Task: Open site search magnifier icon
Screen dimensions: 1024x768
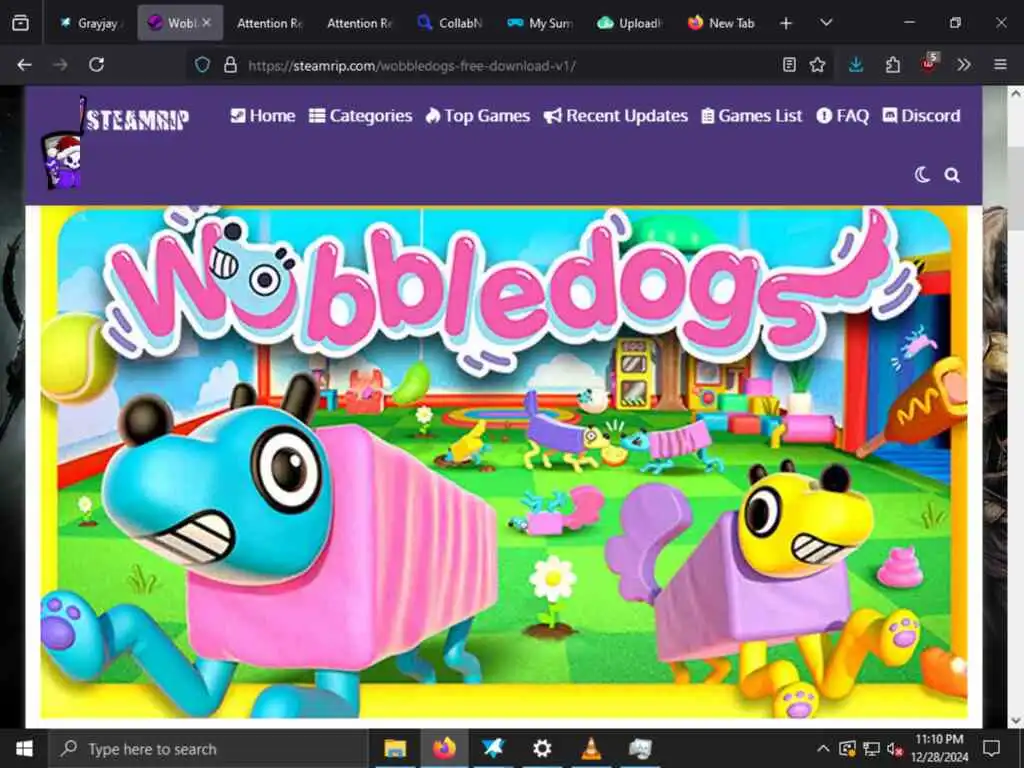Action: tap(952, 175)
